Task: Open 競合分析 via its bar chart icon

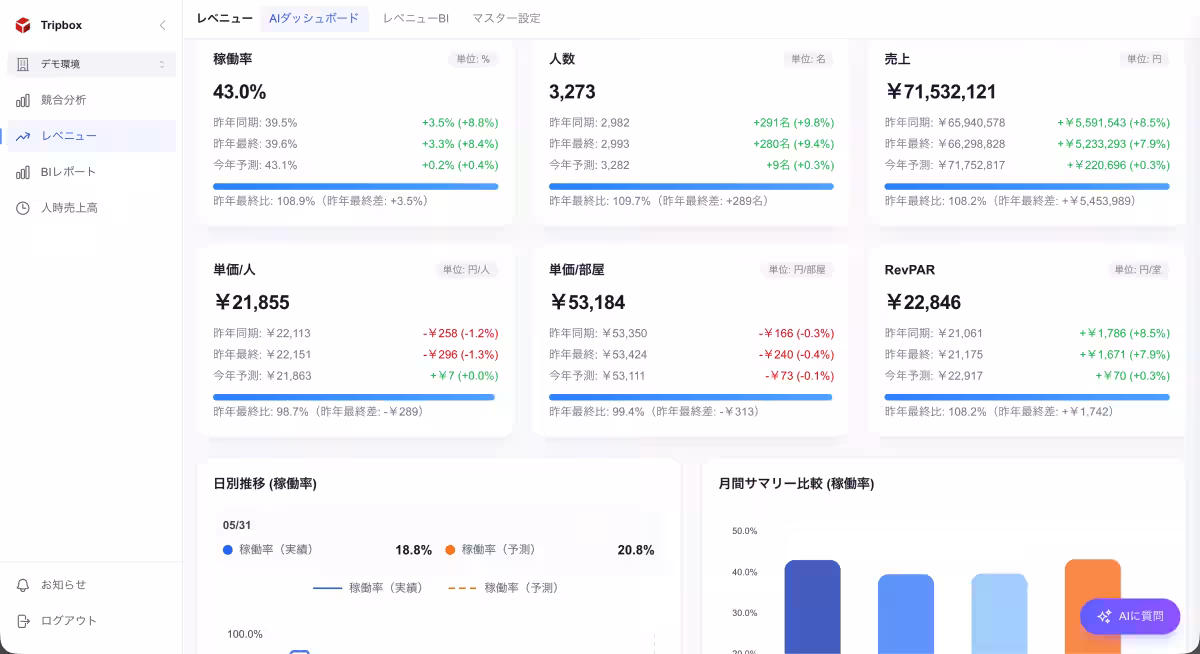Action: click(23, 100)
